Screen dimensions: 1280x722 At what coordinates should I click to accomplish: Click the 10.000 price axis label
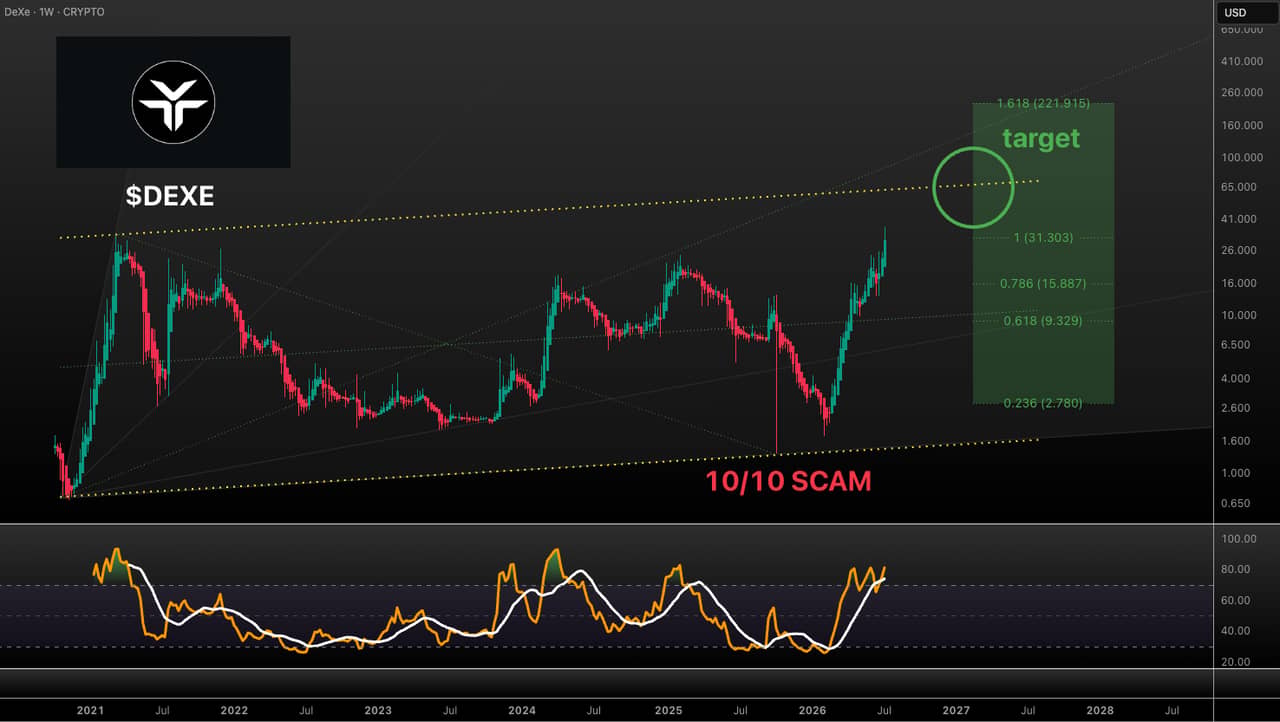click(1240, 315)
